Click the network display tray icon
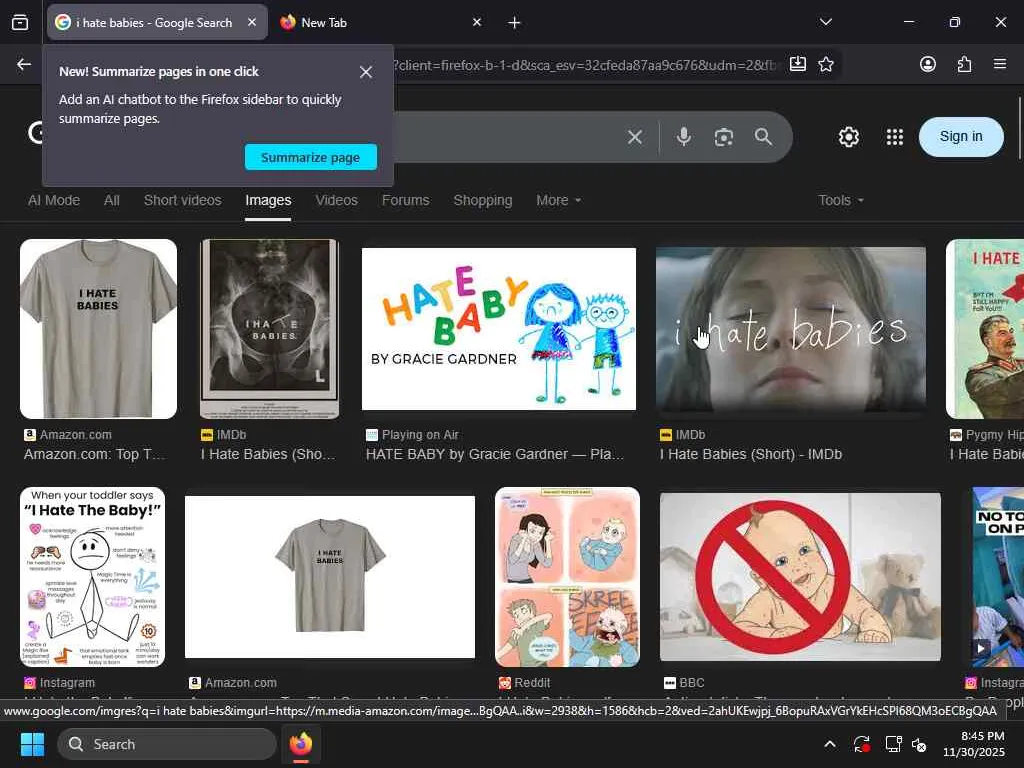Screen dimensions: 1024x768 tap(893, 744)
